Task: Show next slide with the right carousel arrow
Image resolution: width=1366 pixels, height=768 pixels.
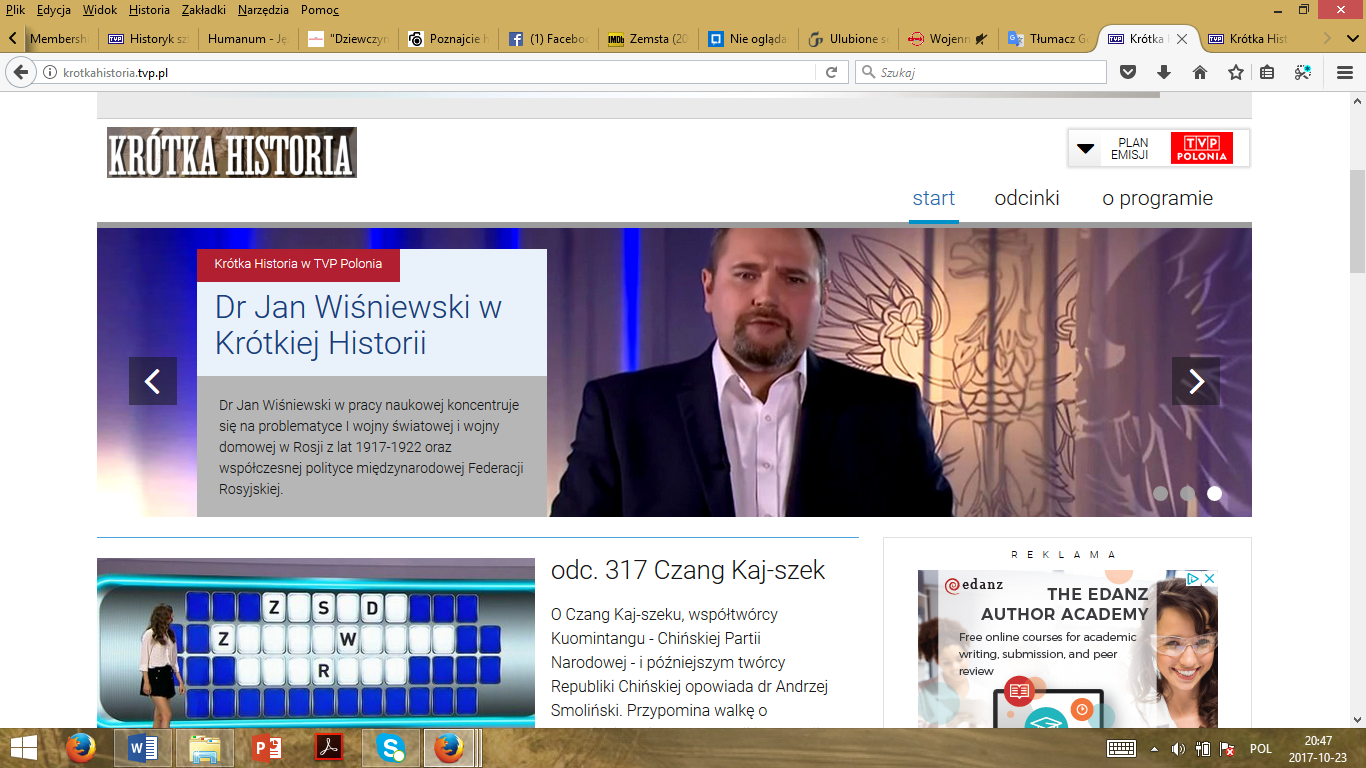Action: [1196, 381]
